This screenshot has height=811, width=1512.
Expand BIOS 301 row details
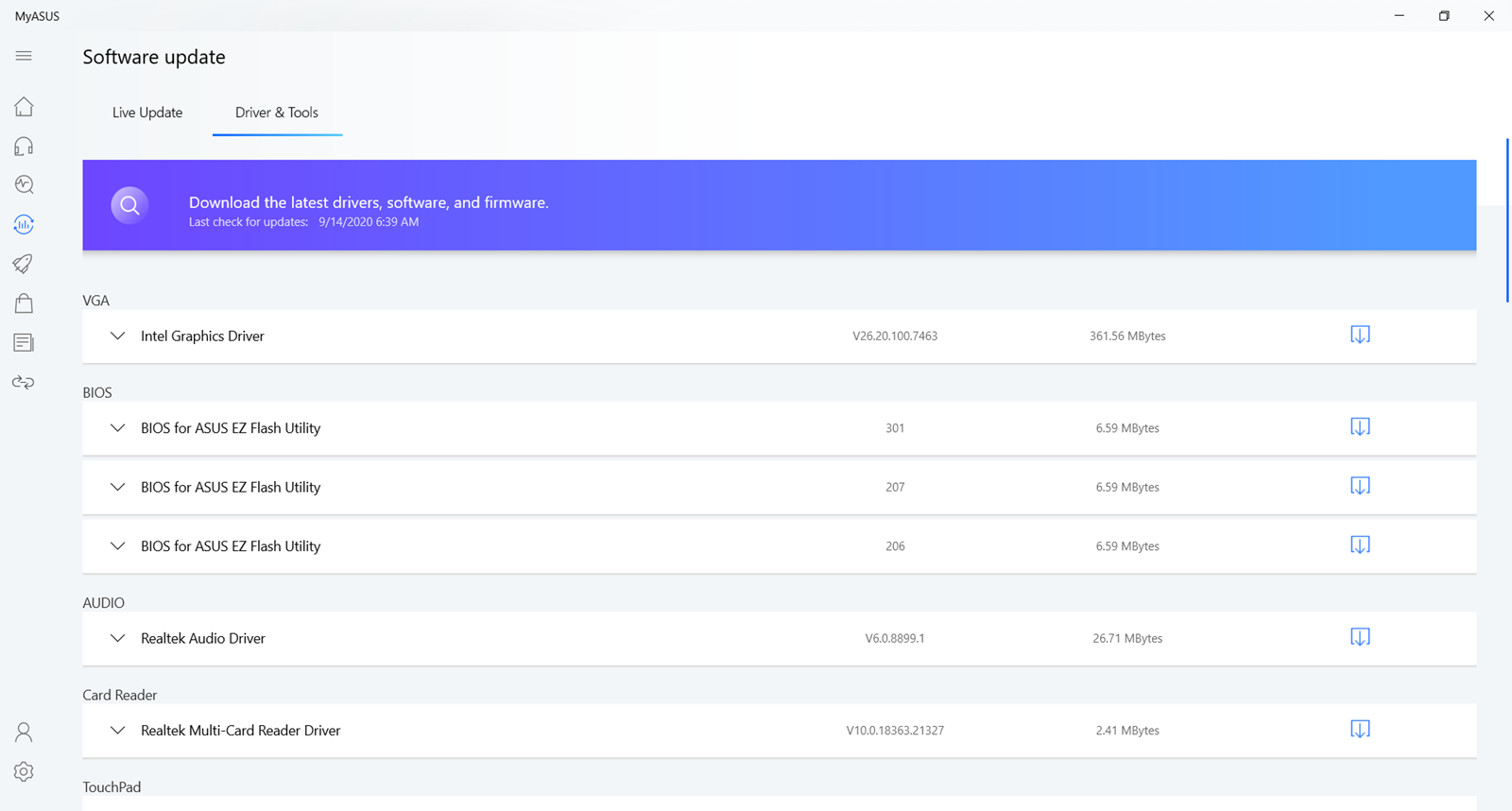tap(117, 428)
